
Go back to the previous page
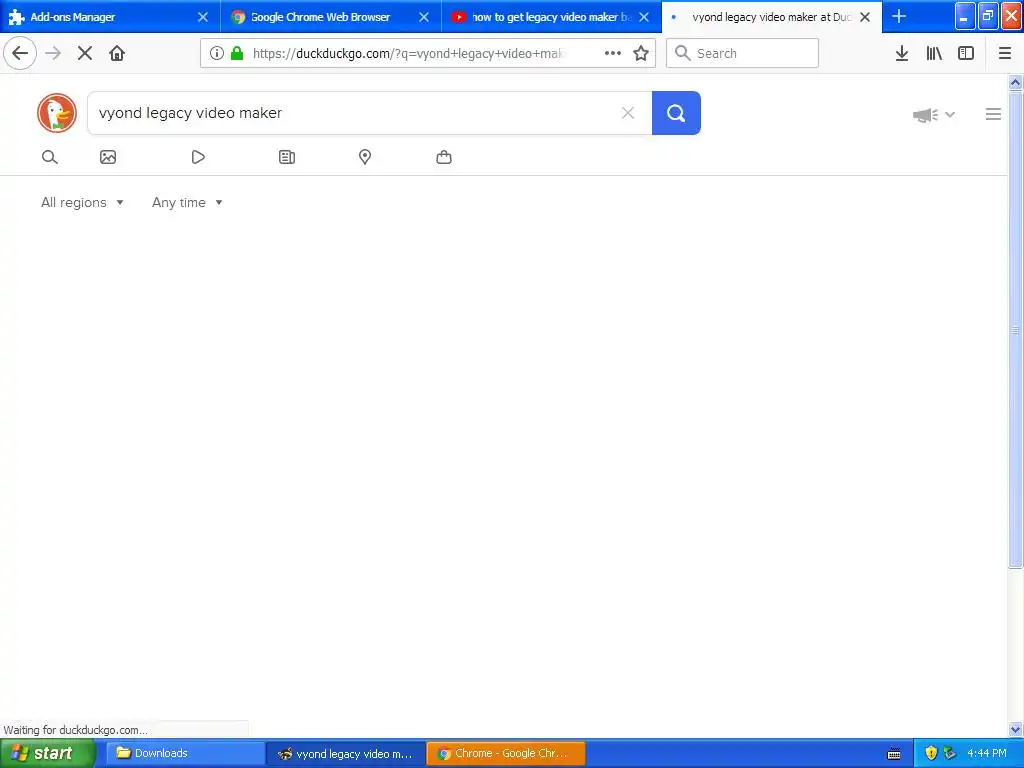point(20,53)
